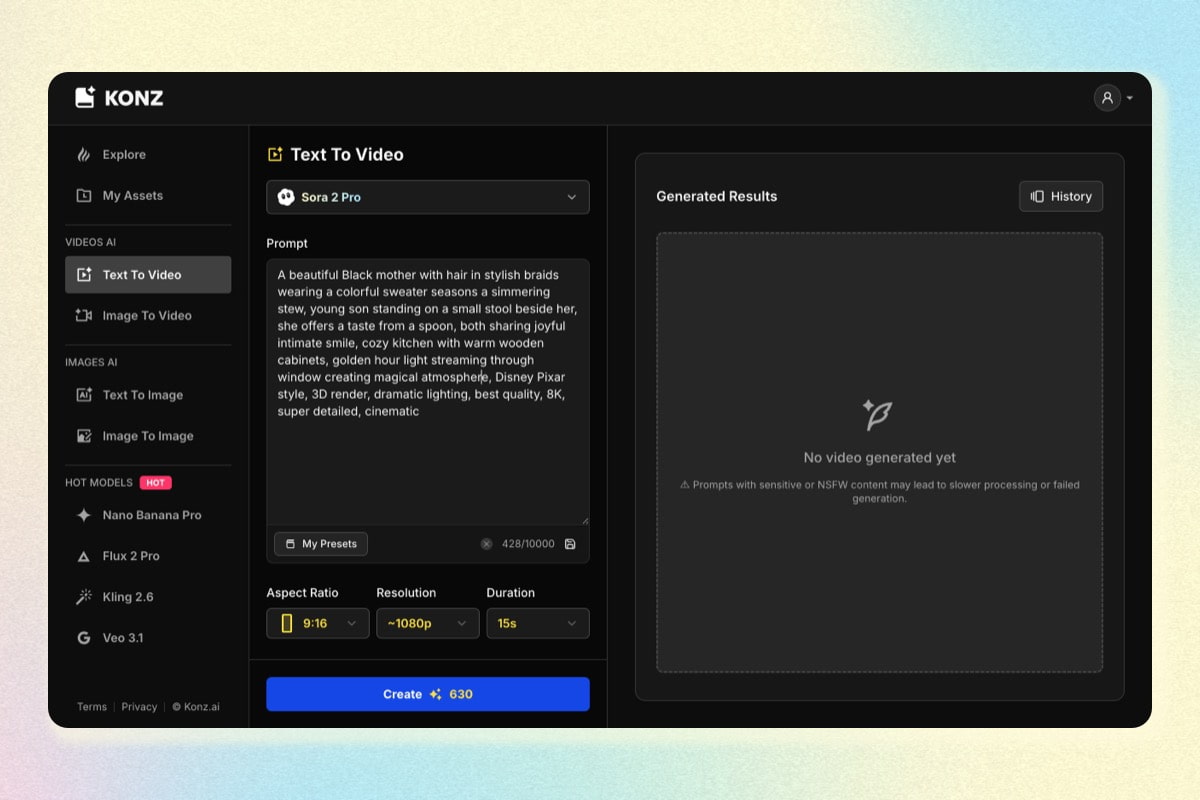
Task: Click the 9:16 portrait ratio icon
Action: 287,623
